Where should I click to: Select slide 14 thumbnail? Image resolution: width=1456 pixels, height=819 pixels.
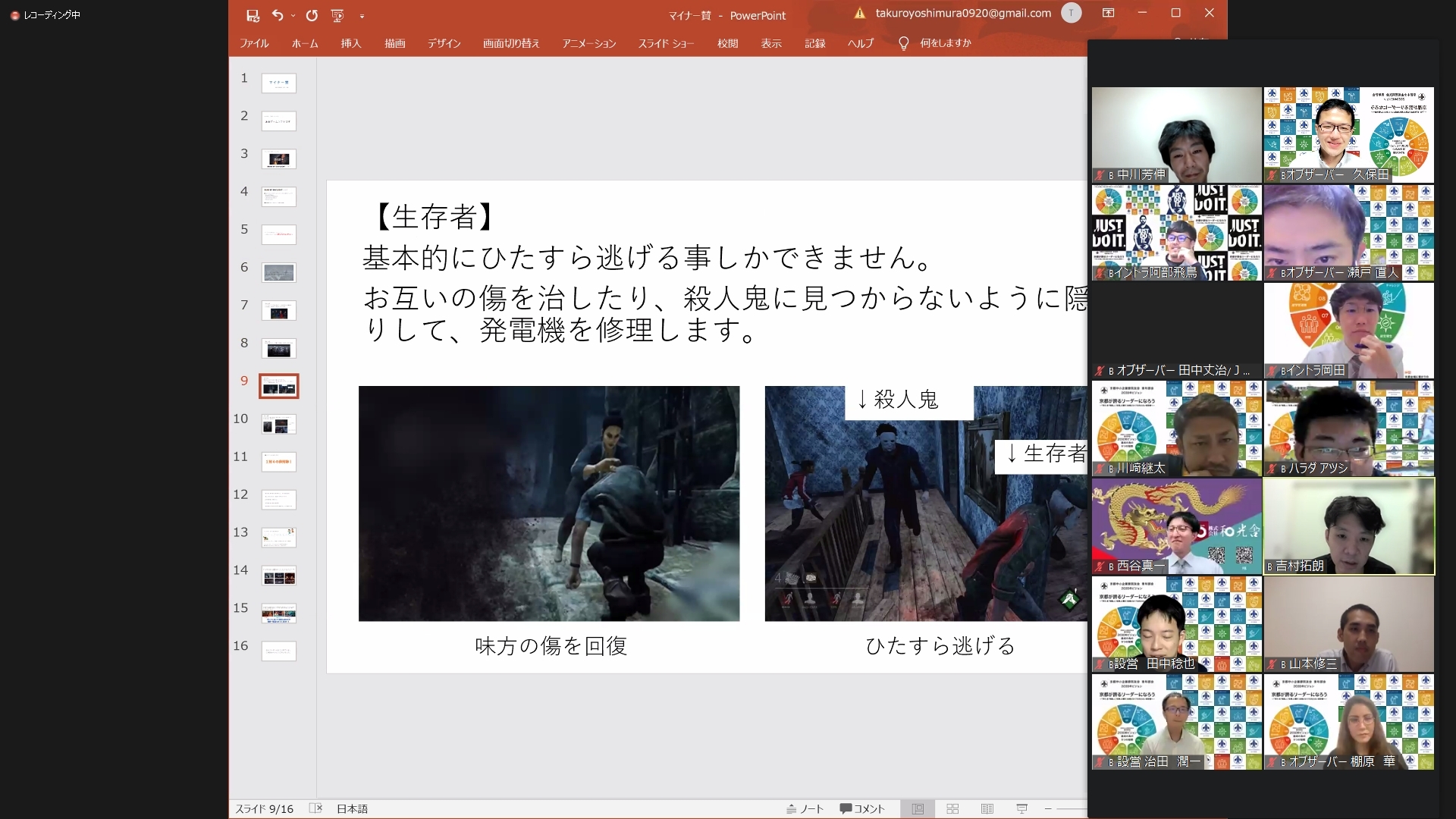(x=279, y=575)
